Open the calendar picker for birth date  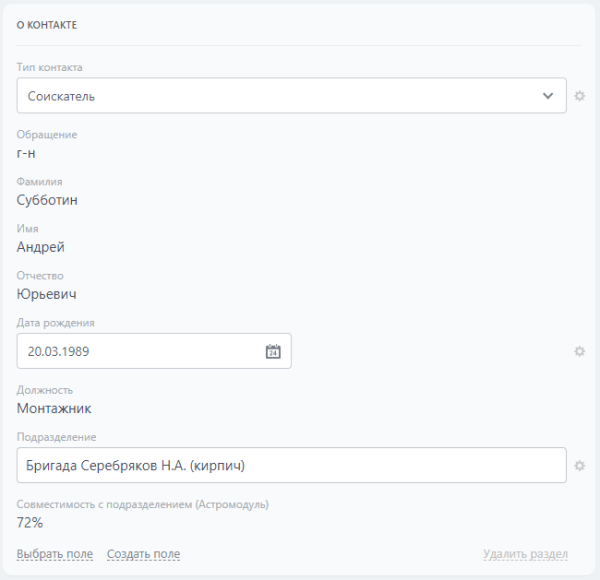(x=273, y=351)
